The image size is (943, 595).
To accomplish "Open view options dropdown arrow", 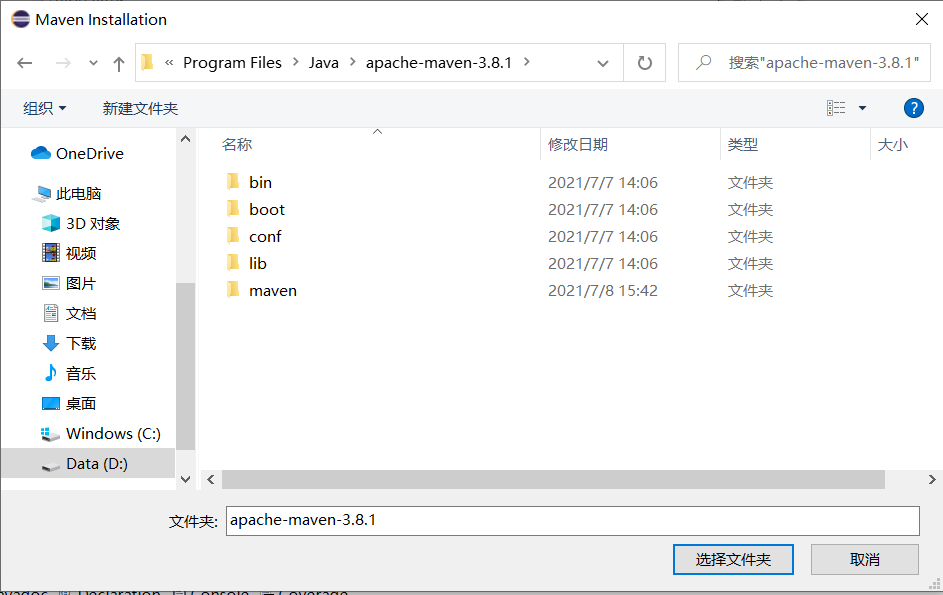I will 862,108.
